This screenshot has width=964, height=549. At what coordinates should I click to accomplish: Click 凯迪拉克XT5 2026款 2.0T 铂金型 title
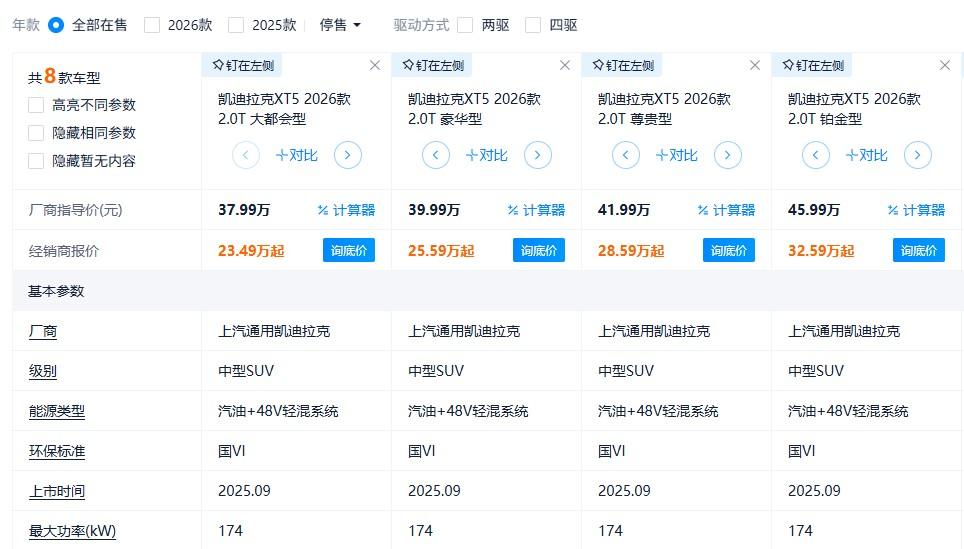point(855,109)
